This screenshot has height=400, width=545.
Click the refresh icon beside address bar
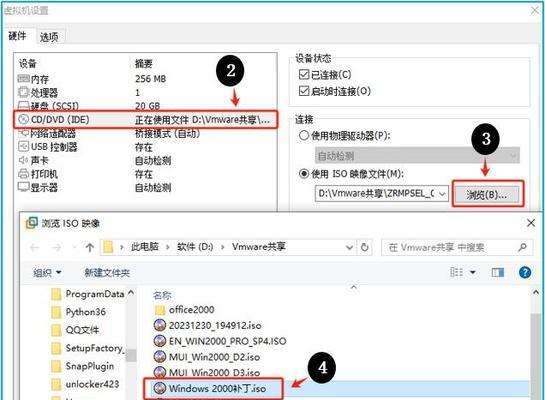[364, 247]
